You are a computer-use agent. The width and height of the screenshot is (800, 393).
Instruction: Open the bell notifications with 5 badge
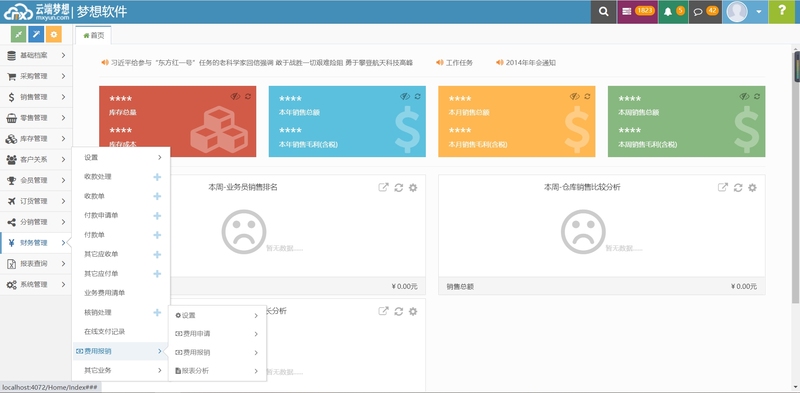point(673,12)
